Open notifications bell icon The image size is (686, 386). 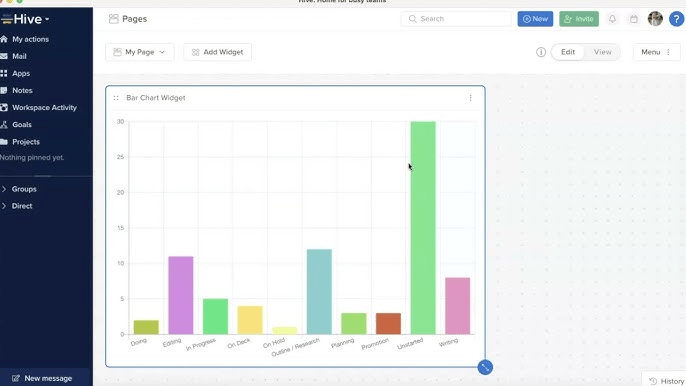point(612,19)
